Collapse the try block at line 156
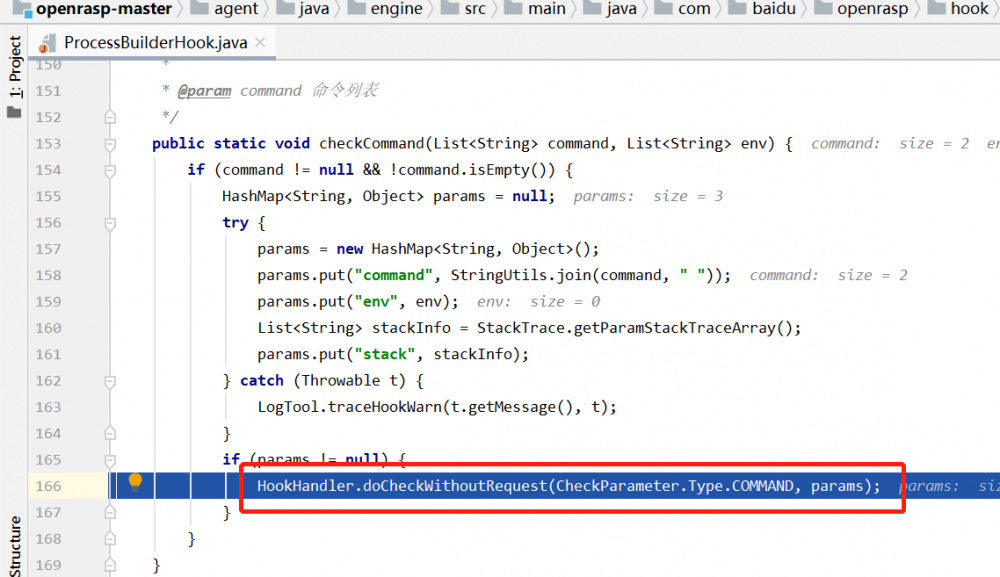This screenshot has width=1000, height=577. tap(110, 223)
